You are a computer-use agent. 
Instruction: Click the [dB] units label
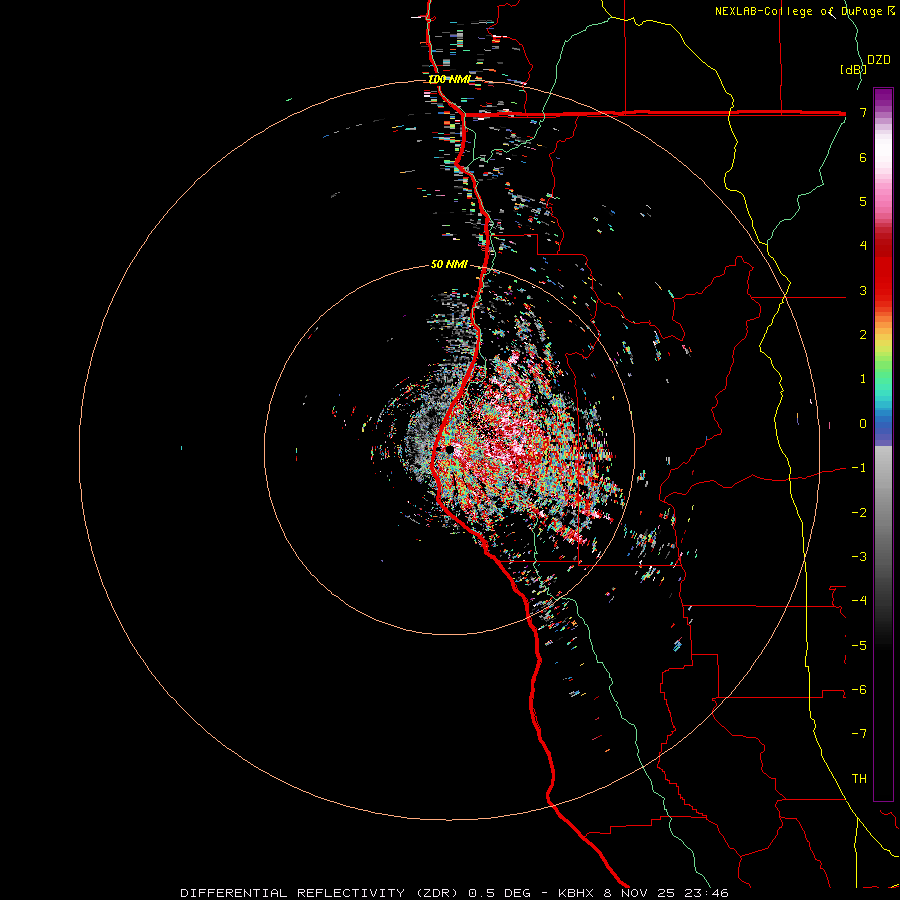pyautogui.click(x=853, y=69)
